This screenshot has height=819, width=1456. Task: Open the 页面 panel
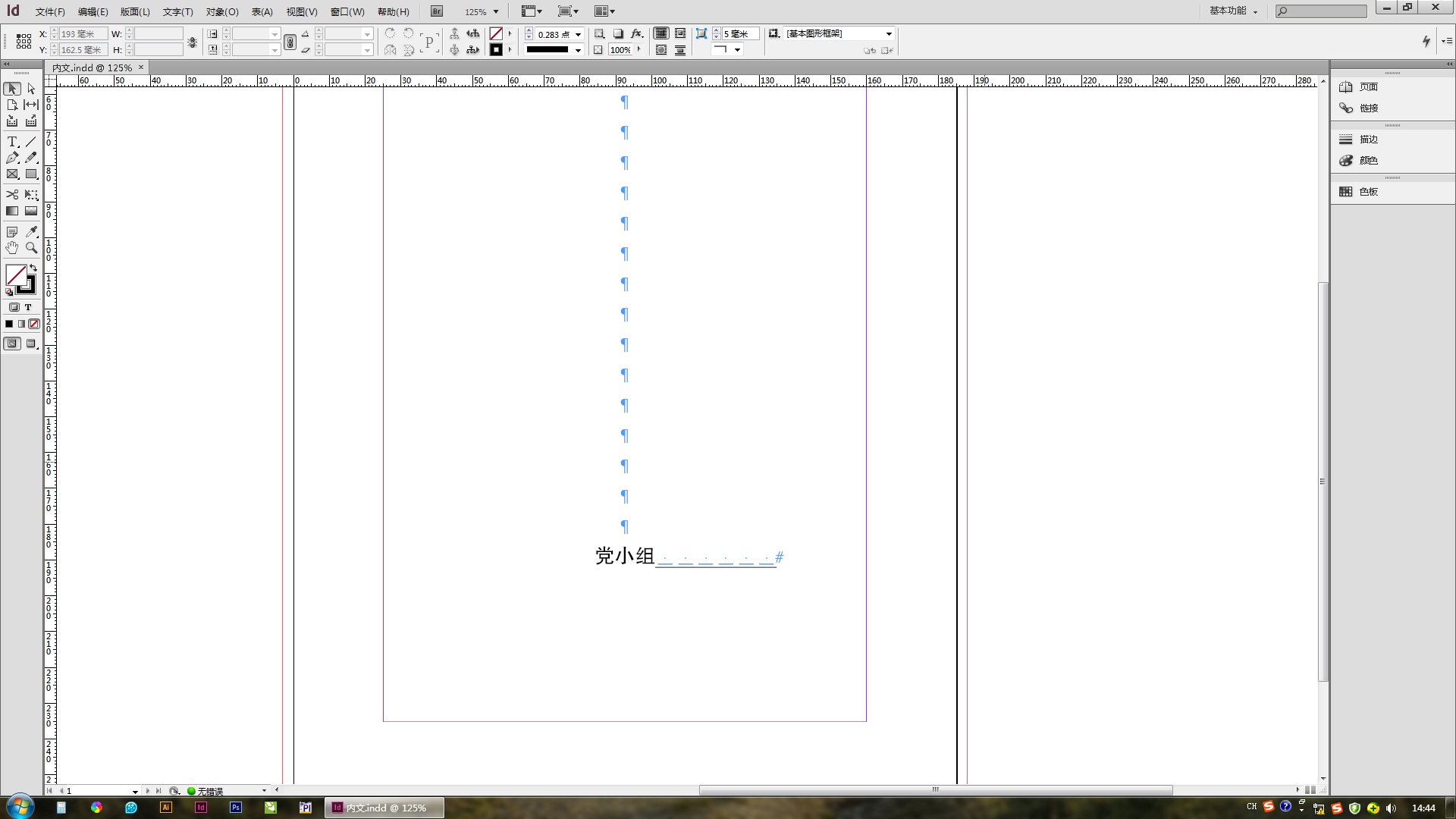(1368, 87)
